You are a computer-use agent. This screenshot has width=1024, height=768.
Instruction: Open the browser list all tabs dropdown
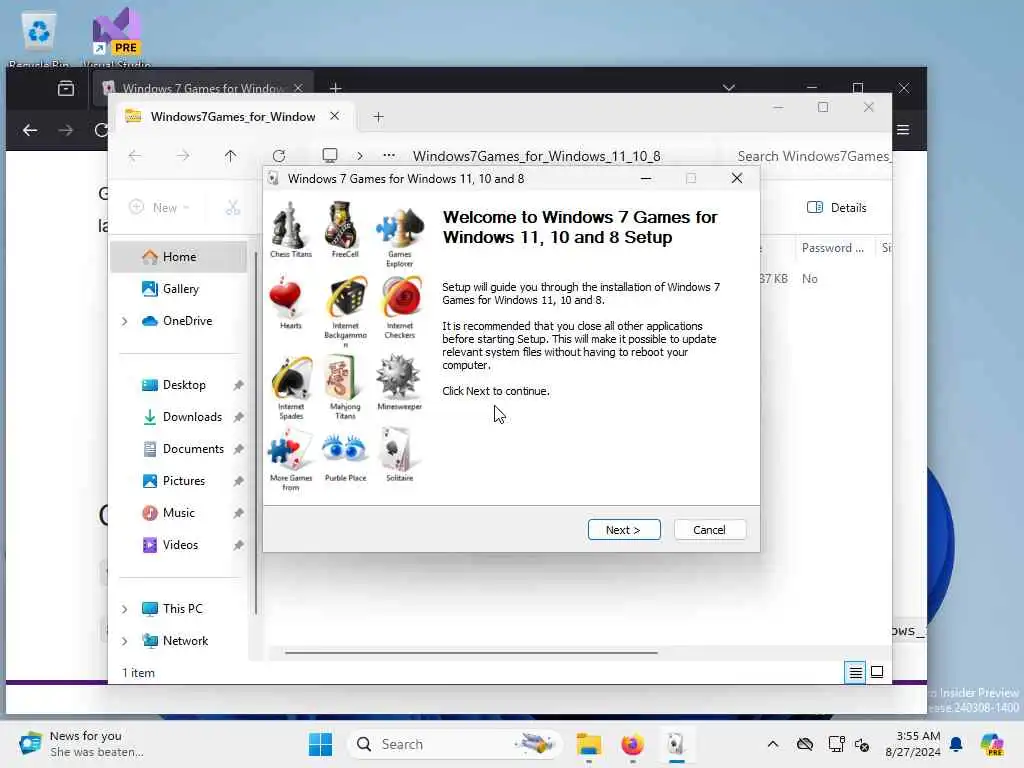[x=729, y=88]
